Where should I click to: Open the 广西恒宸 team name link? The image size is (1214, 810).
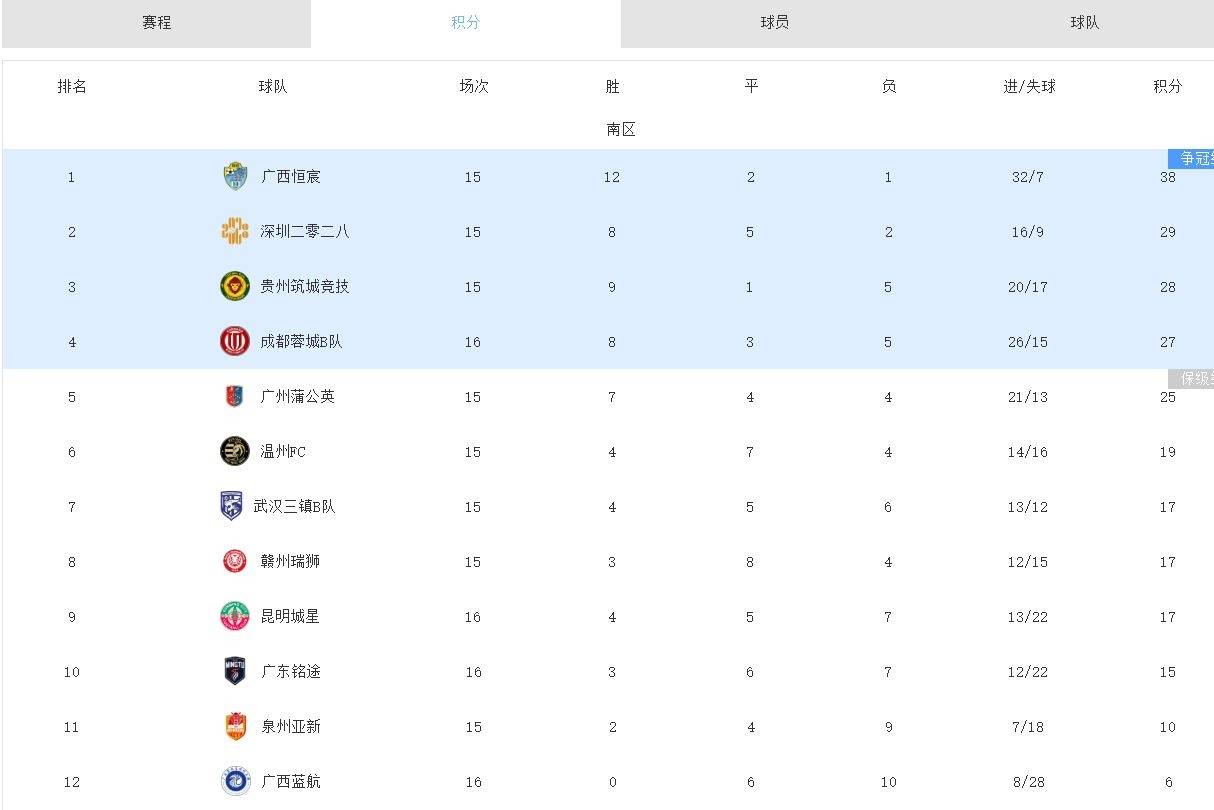pyautogui.click(x=291, y=177)
